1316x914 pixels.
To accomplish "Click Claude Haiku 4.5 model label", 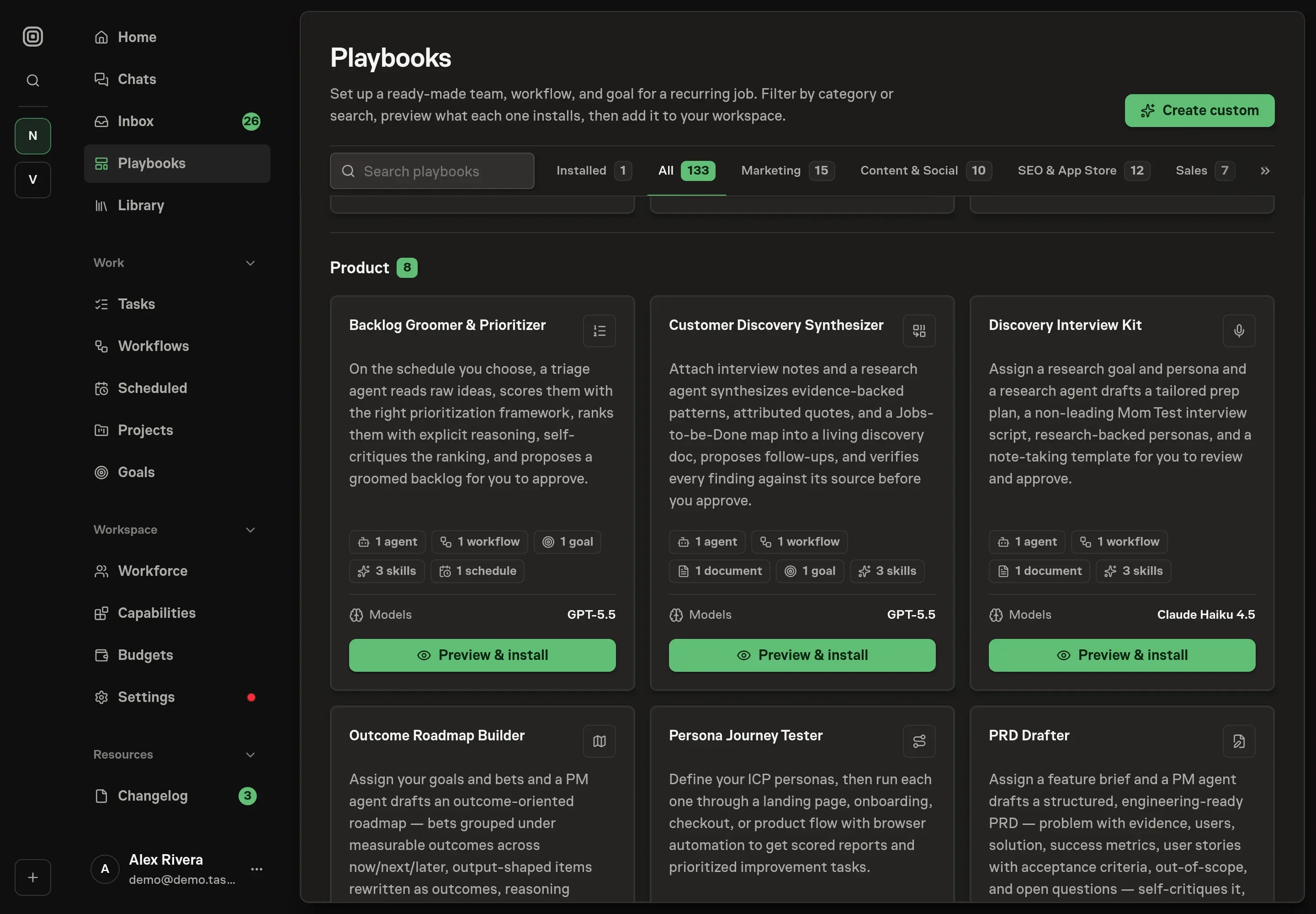I will pos(1206,615).
